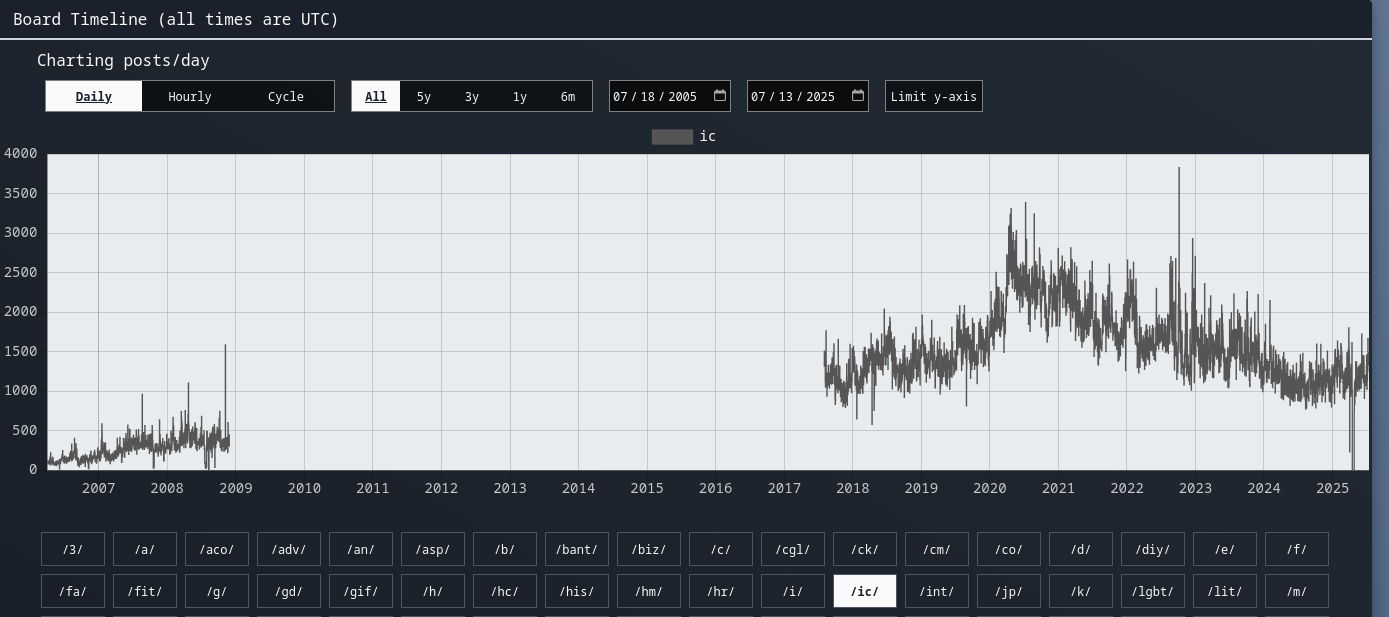1389x617 pixels.
Task: Select the /cgl/ board
Action: (793, 549)
